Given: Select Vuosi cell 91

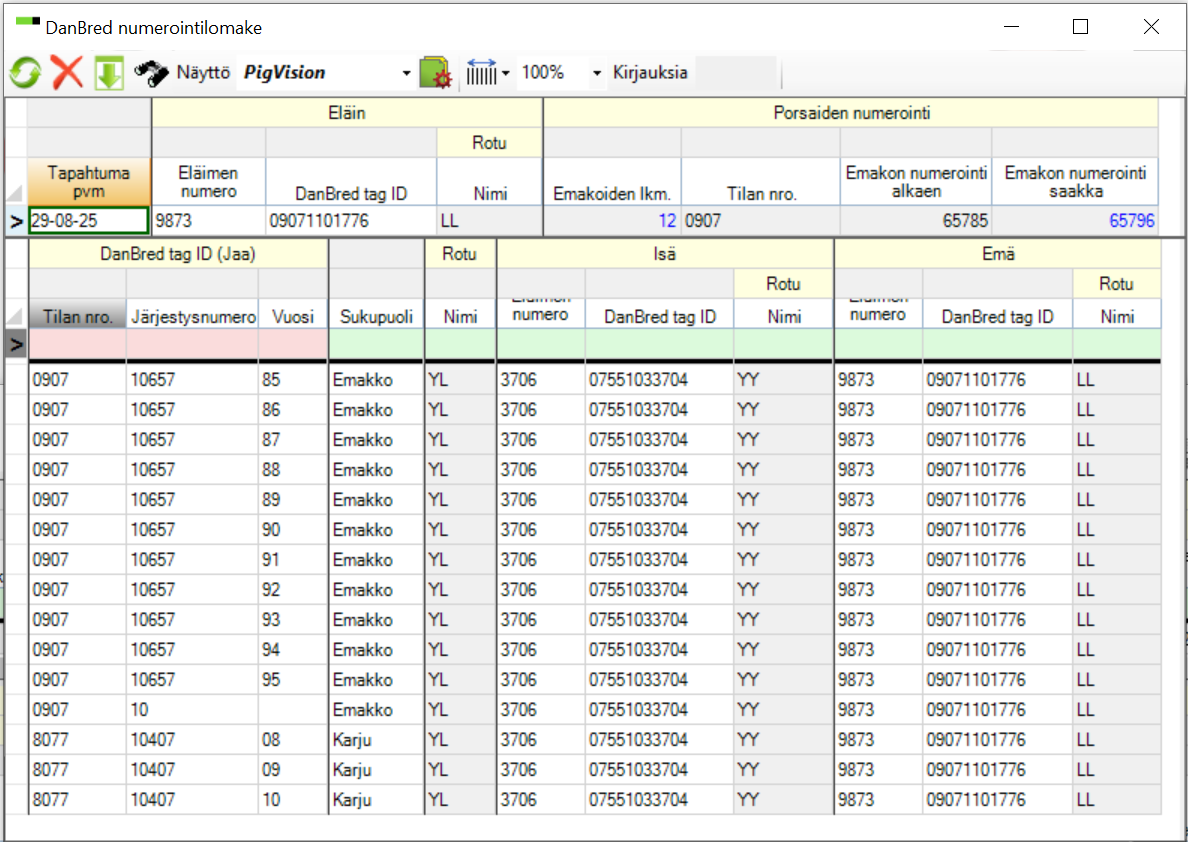Looking at the screenshot, I should point(293,559).
